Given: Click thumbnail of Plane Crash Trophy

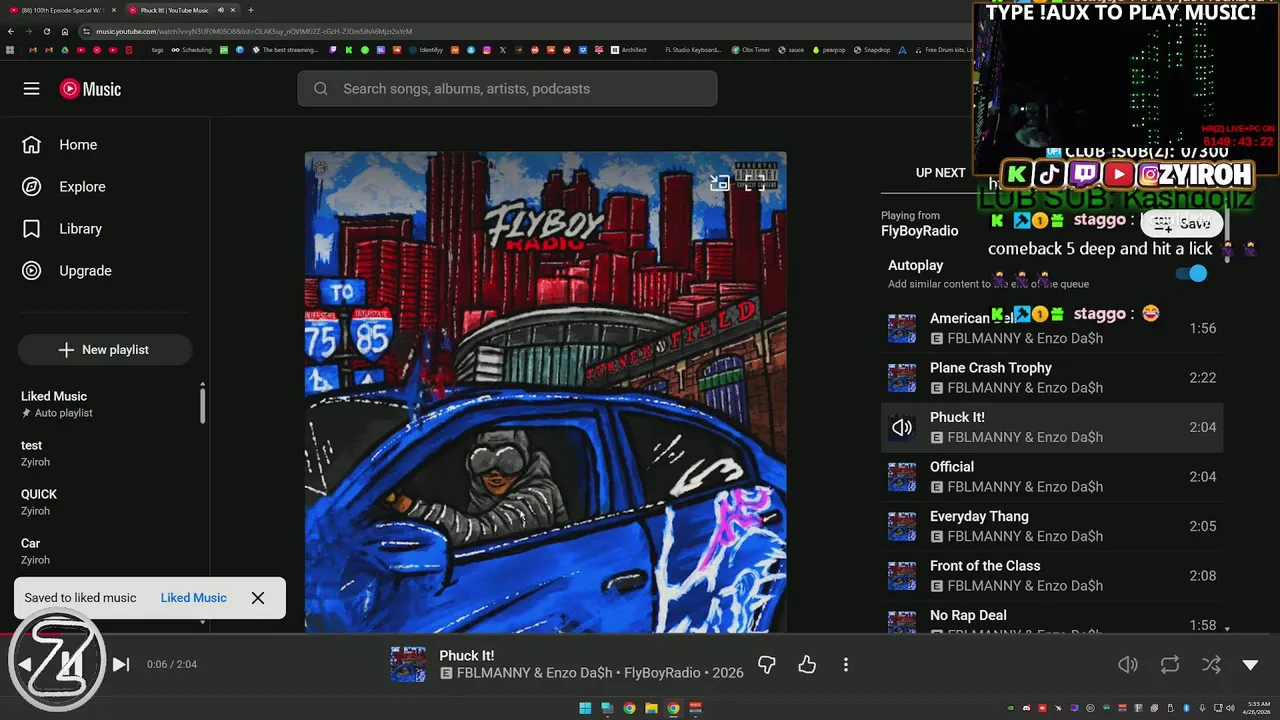Looking at the screenshot, I should click(x=902, y=378).
